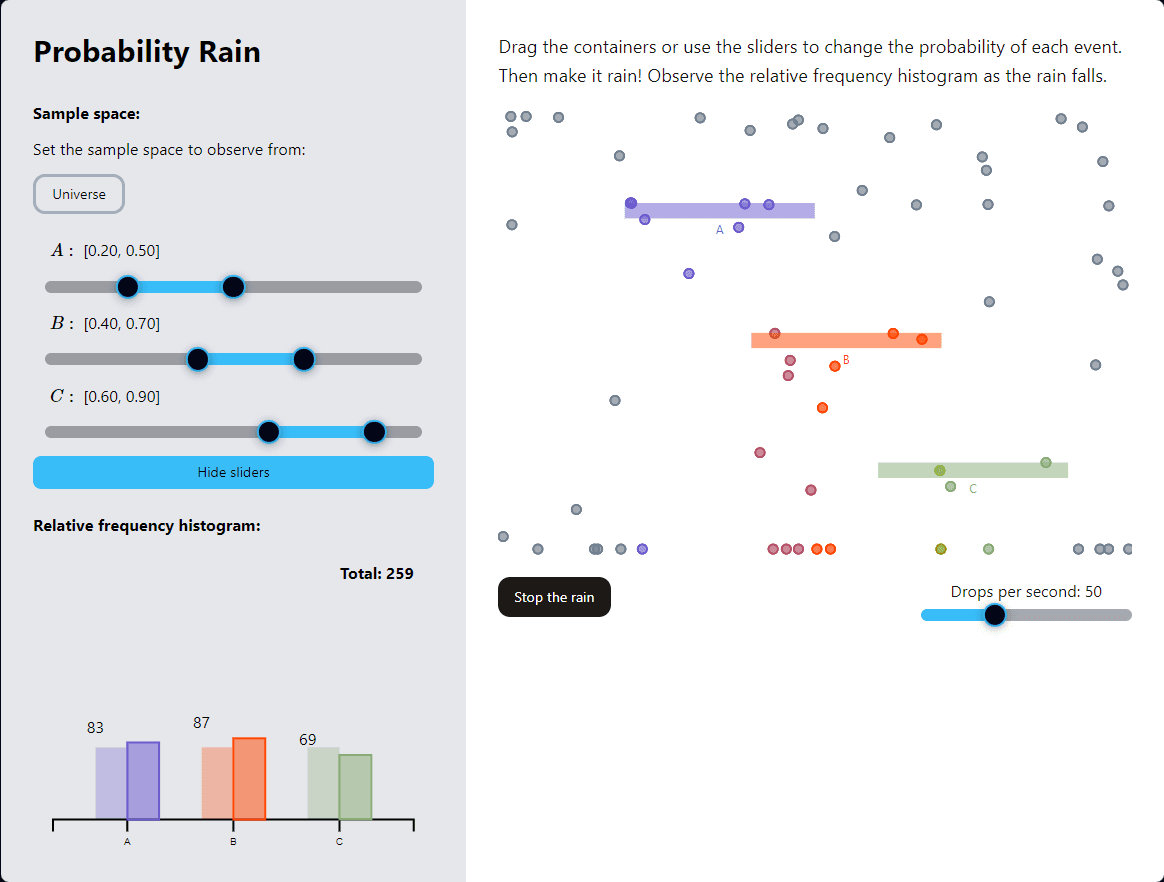Select the right handle of slider C
This screenshot has width=1164, height=882.
pyautogui.click(x=374, y=431)
